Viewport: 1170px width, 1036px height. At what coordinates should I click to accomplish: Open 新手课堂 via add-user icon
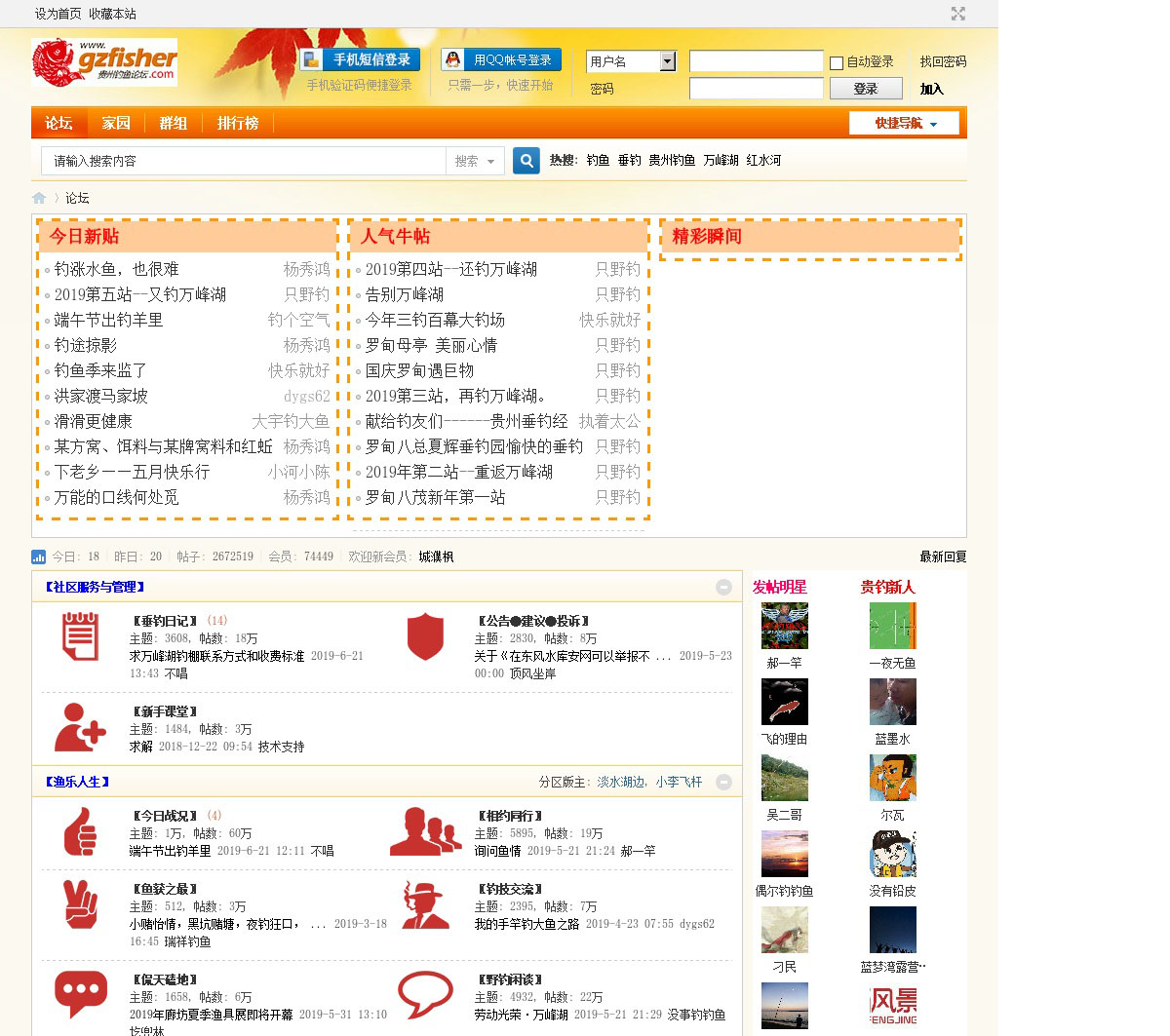[x=80, y=727]
